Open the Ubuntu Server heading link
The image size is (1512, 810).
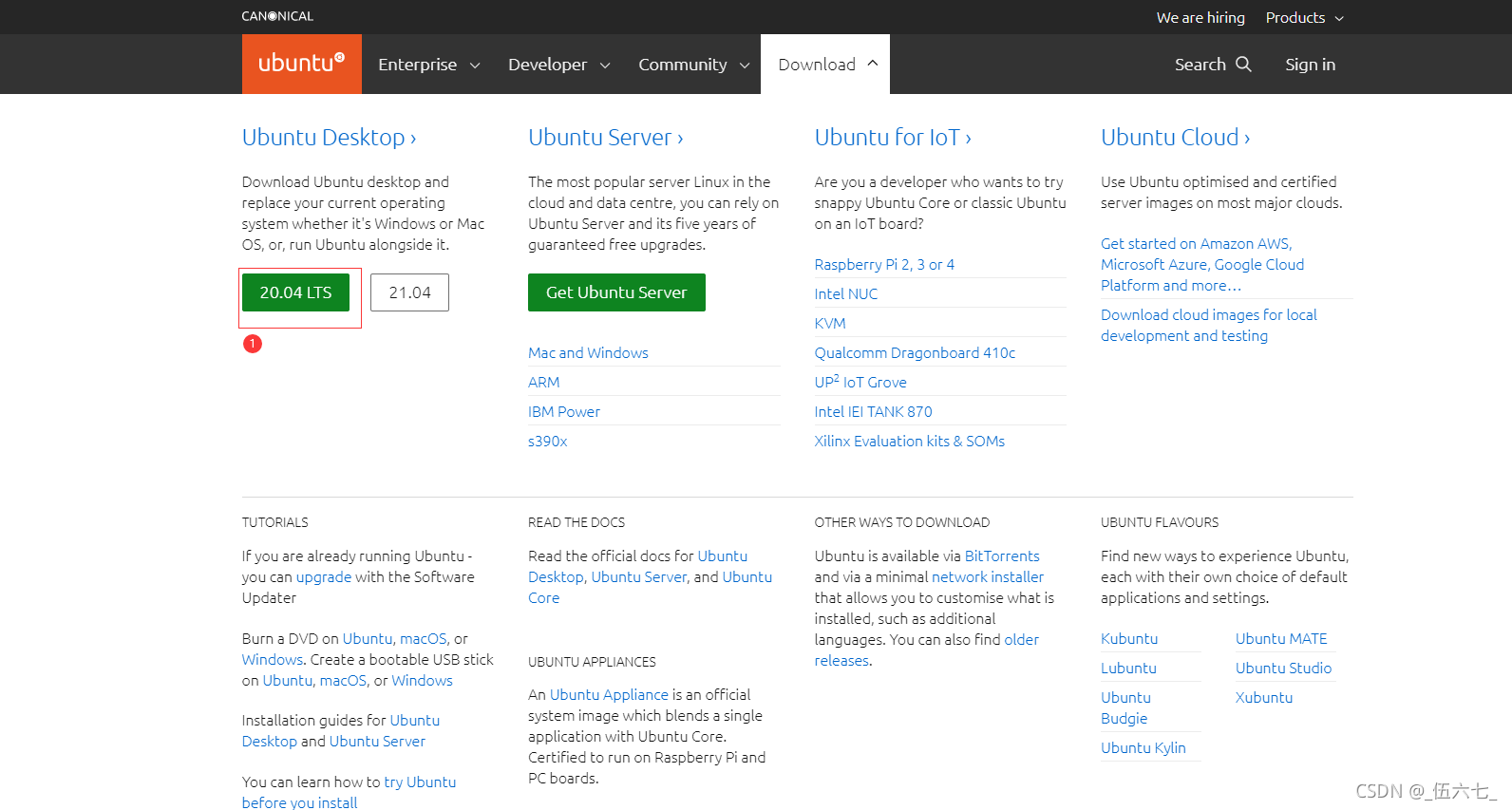pyautogui.click(x=606, y=137)
